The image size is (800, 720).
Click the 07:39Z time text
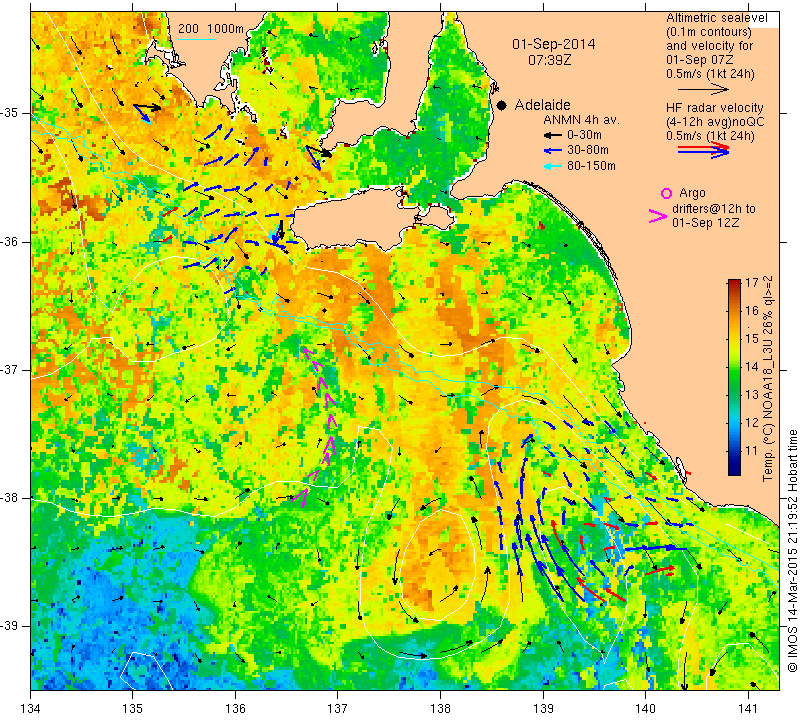click(549, 60)
